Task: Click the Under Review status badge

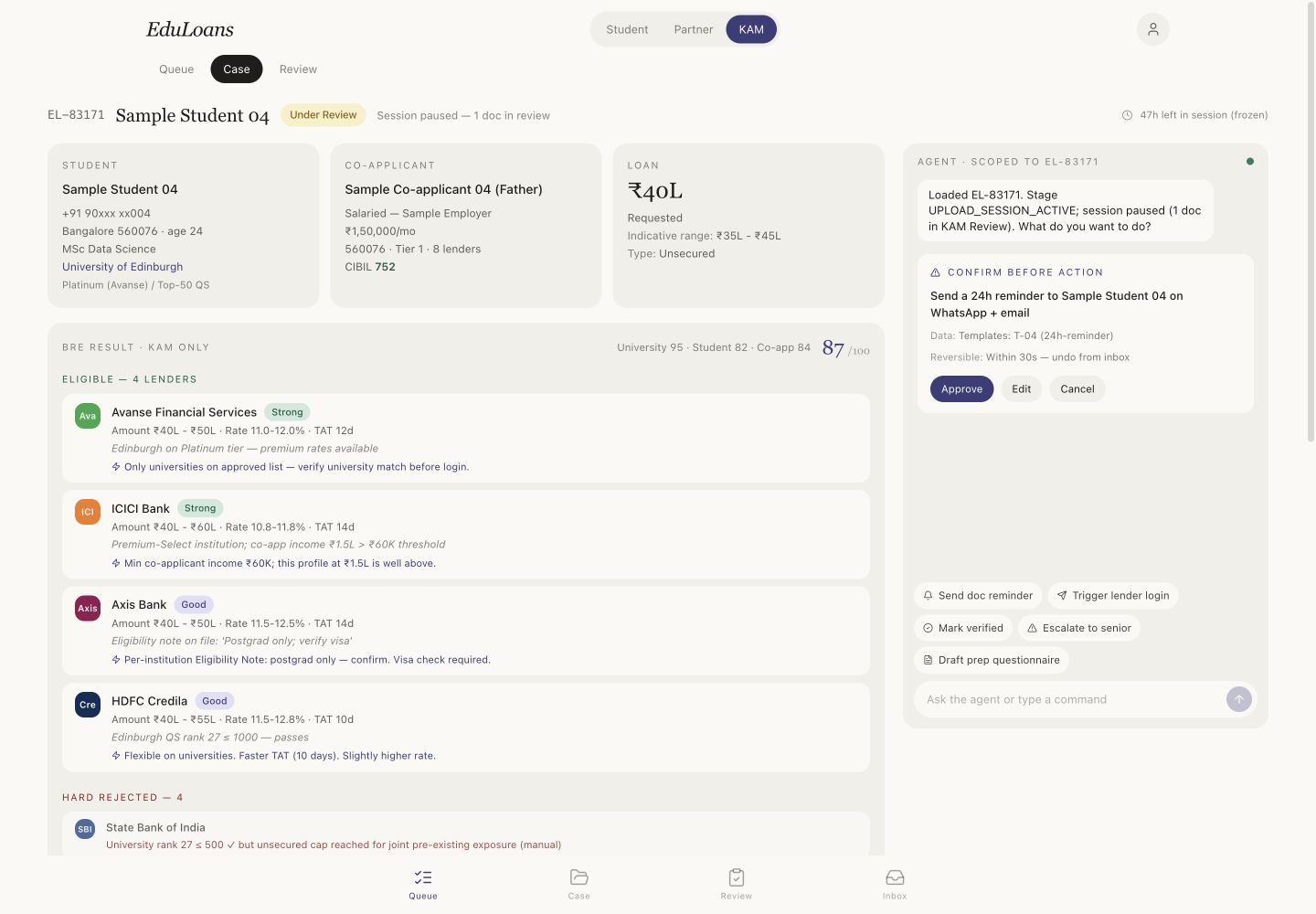Action: [x=324, y=115]
